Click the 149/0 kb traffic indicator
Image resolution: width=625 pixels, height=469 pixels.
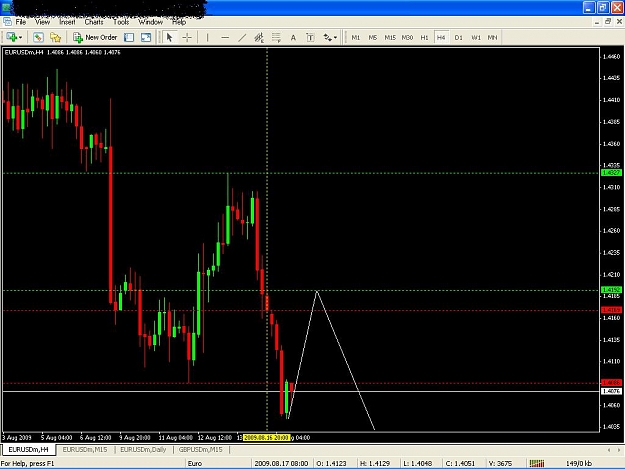[579, 463]
